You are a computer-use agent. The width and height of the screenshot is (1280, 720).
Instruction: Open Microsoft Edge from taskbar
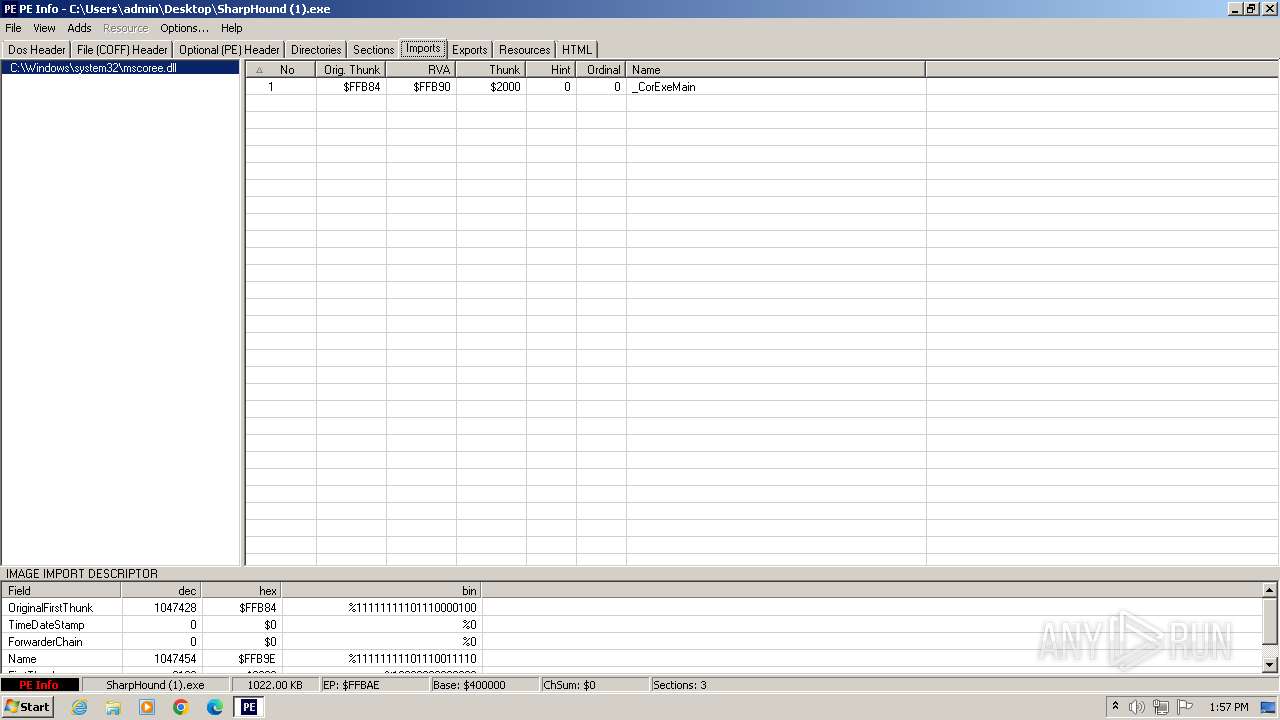point(215,707)
